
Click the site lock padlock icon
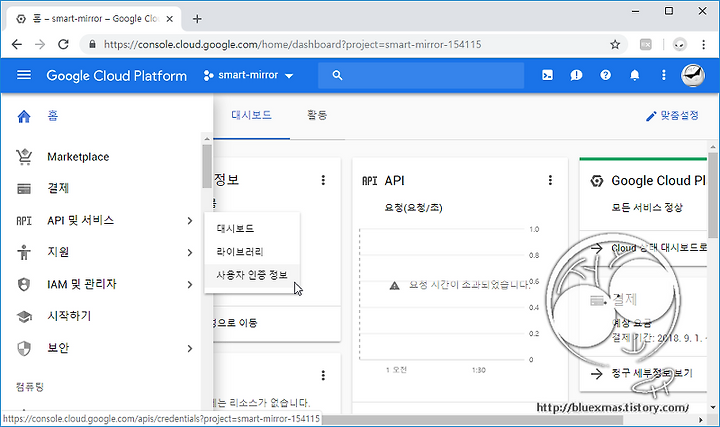tap(92, 45)
